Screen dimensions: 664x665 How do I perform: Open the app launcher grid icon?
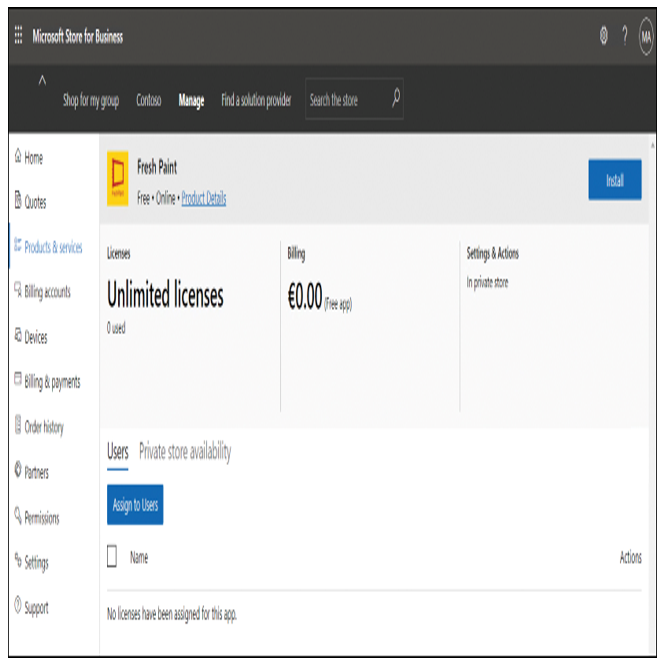click(x=18, y=35)
